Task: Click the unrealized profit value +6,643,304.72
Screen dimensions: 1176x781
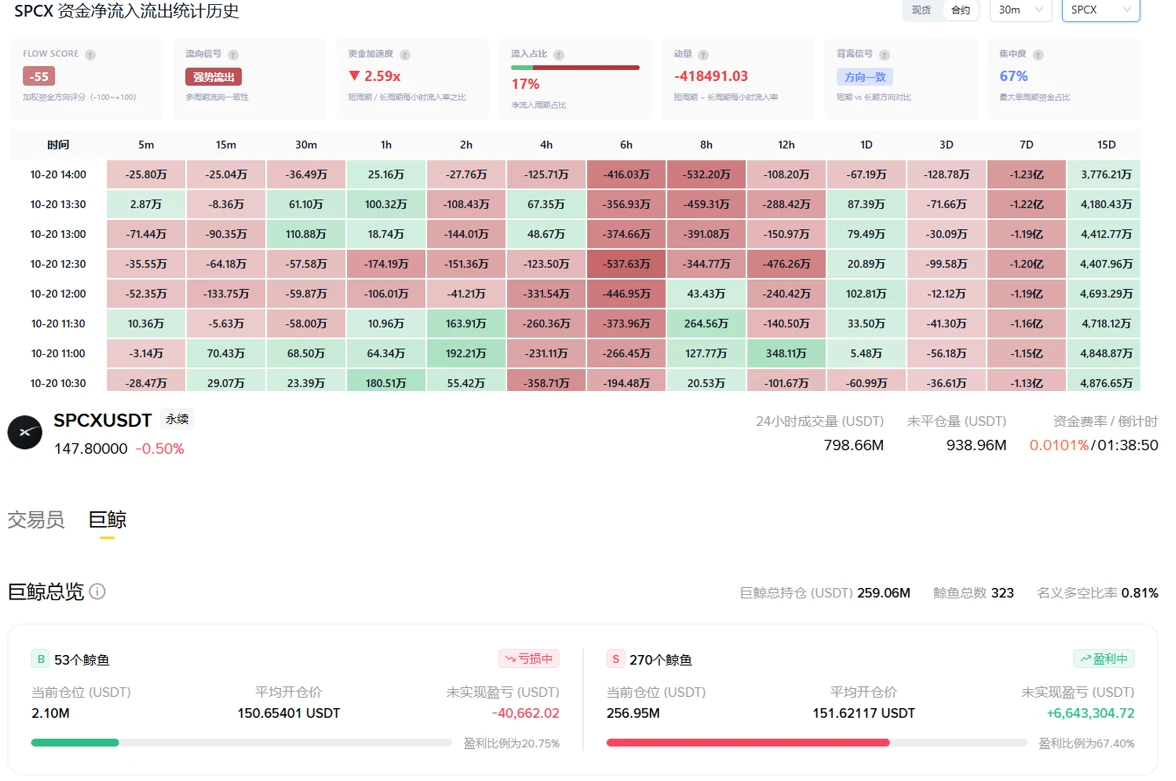Action: click(1090, 713)
